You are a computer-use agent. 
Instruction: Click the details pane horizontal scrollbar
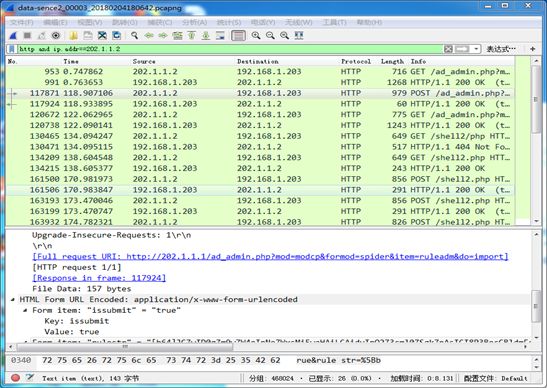[x=125, y=347]
